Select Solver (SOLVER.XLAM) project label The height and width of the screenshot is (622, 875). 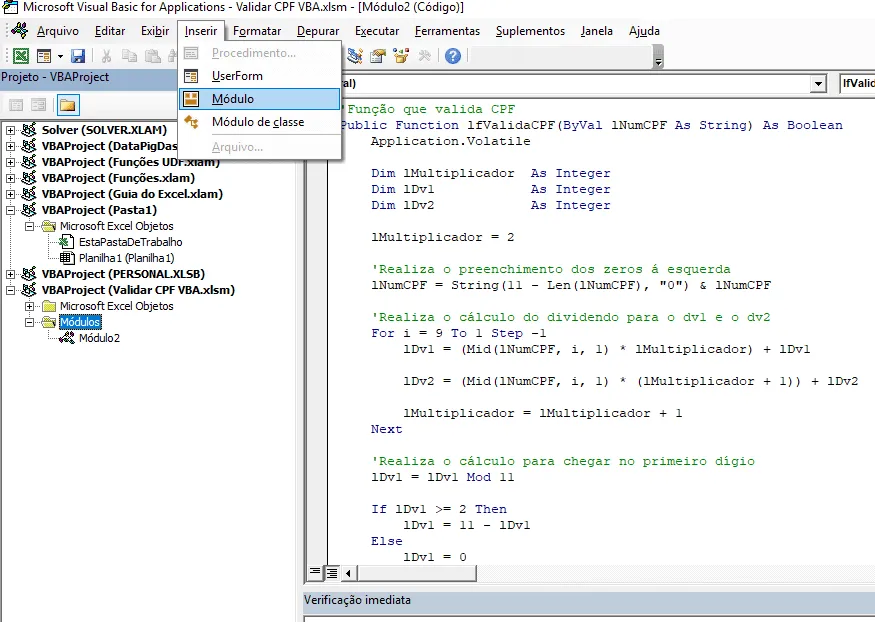click(104, 130)
